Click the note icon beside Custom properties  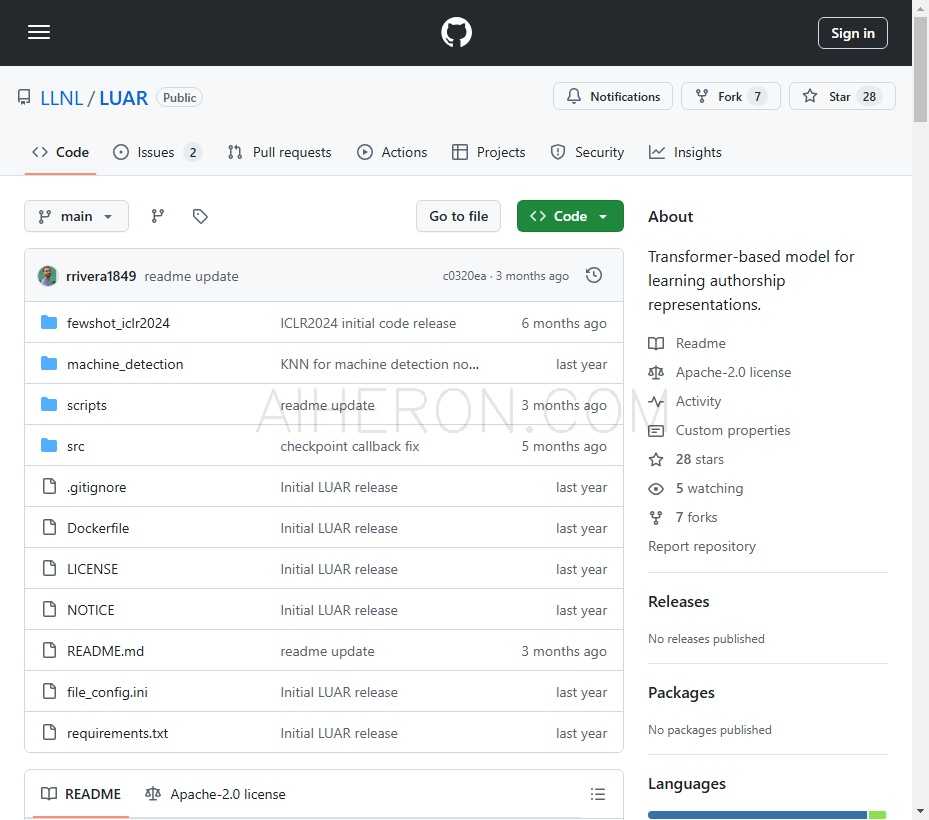[x=656, y=431]
